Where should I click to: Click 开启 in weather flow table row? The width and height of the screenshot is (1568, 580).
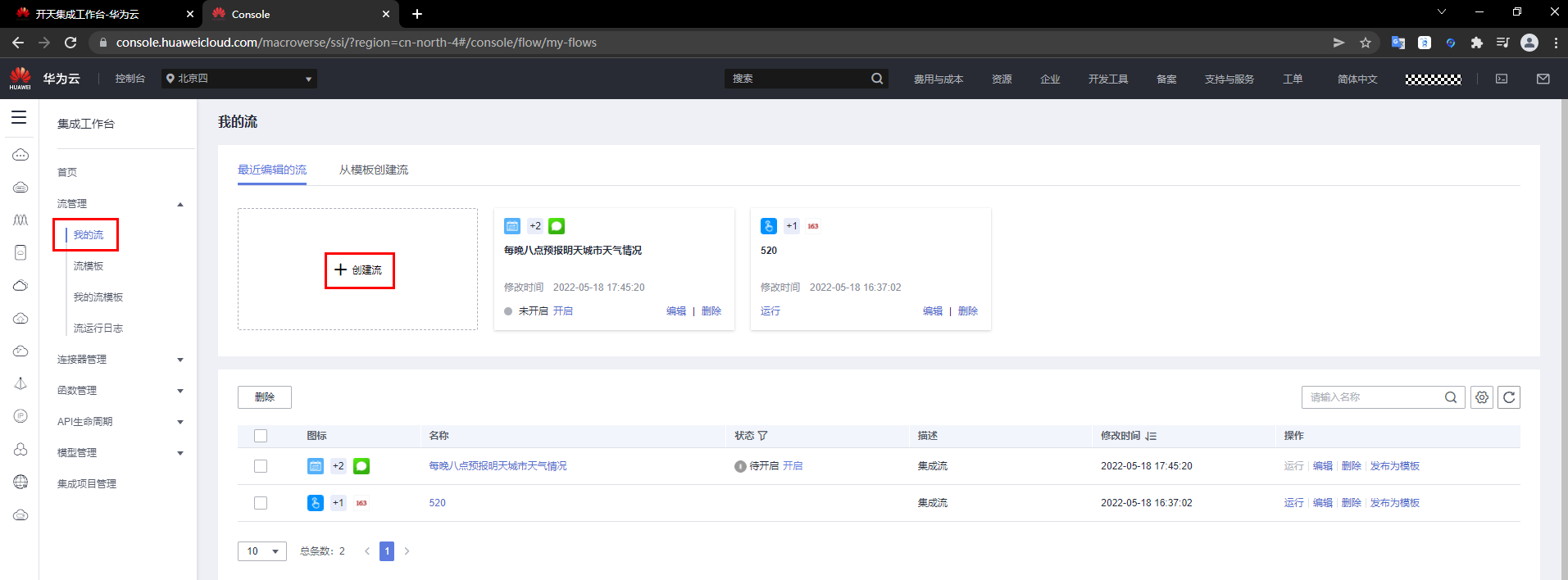pyautogui.click(x=793, y=466)
